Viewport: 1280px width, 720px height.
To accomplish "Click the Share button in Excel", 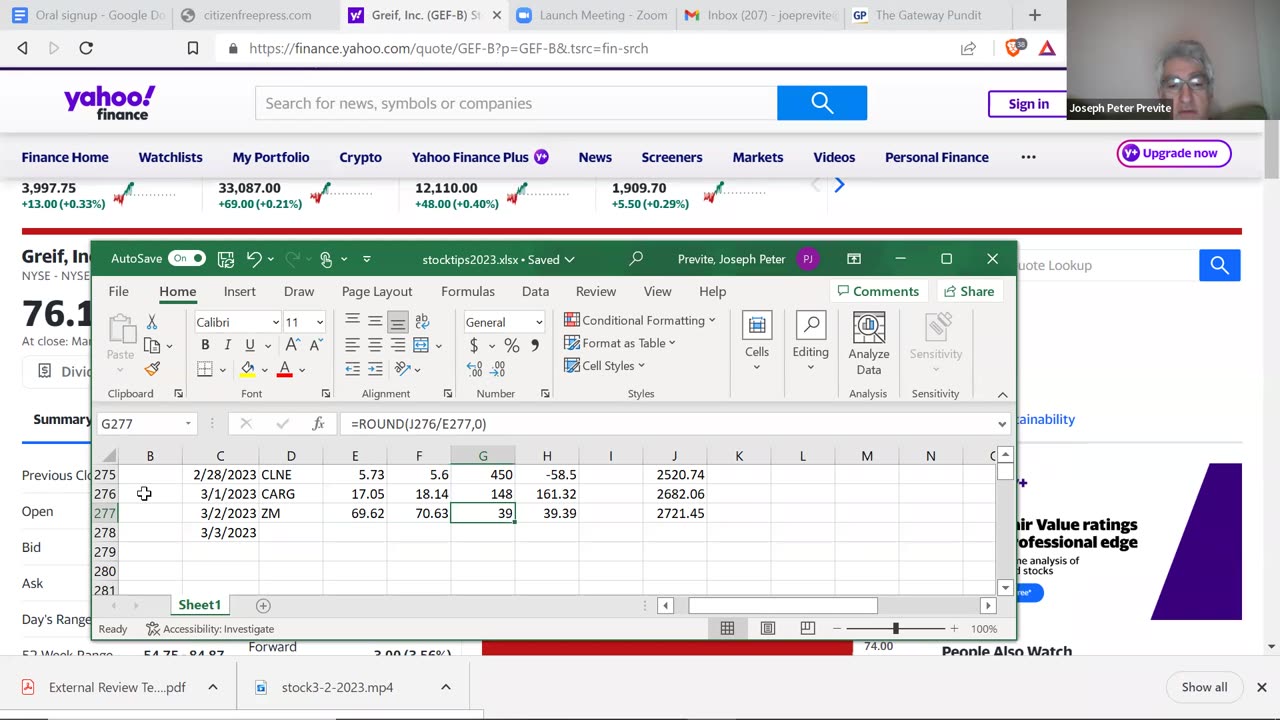I will pos(968,291).
